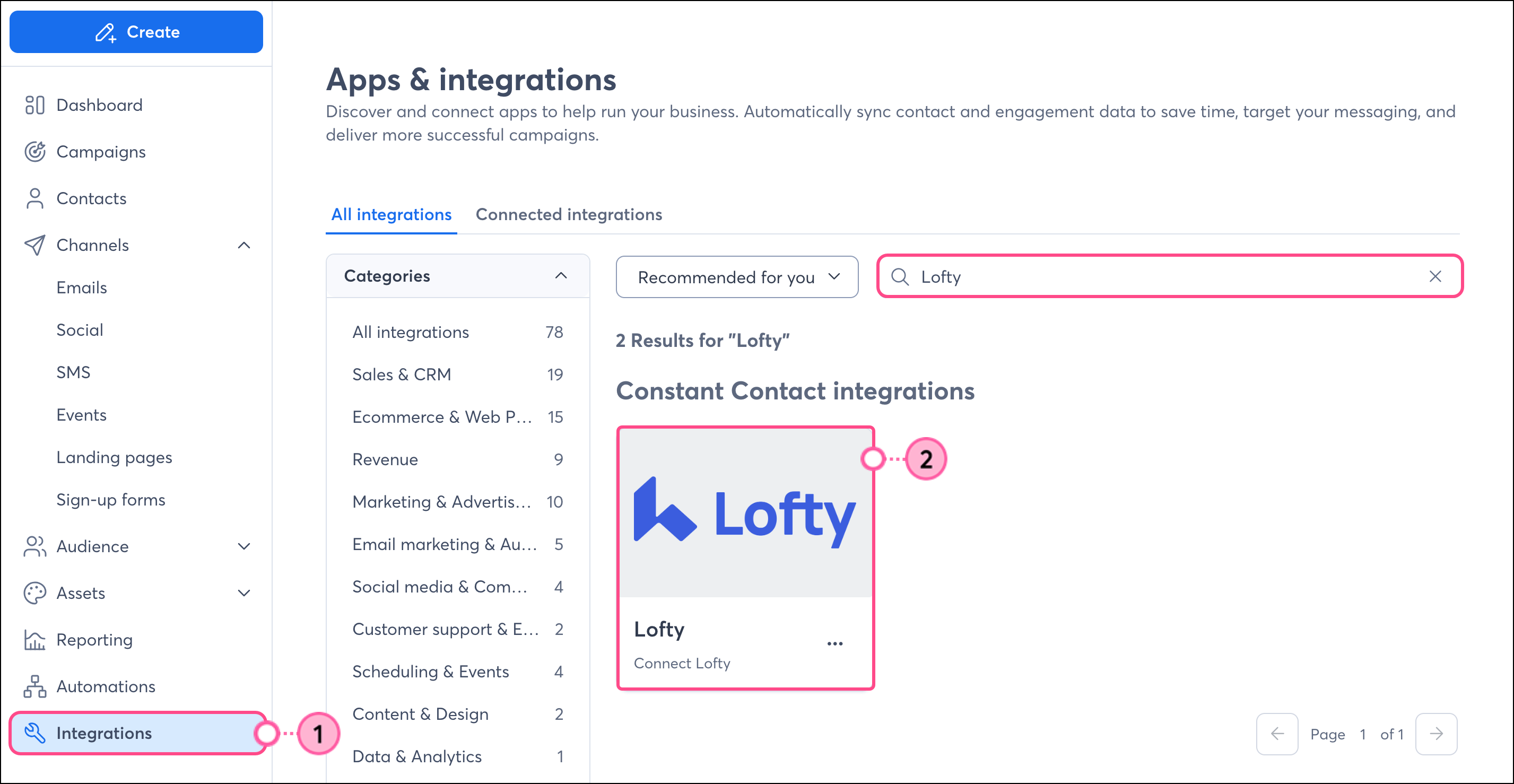Click the Automations workflow icon
Viewport: 1514px width, 784px height.
click(34, 686)
